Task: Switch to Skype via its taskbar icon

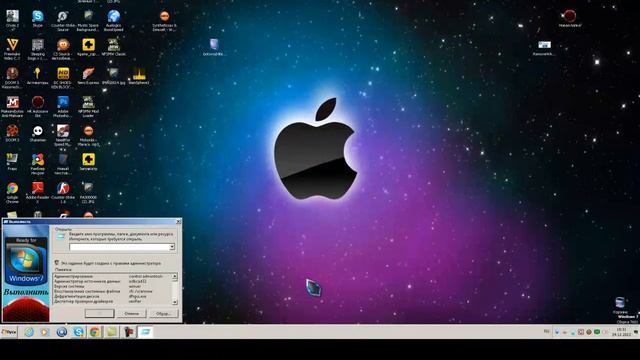Action: (78, 332)
